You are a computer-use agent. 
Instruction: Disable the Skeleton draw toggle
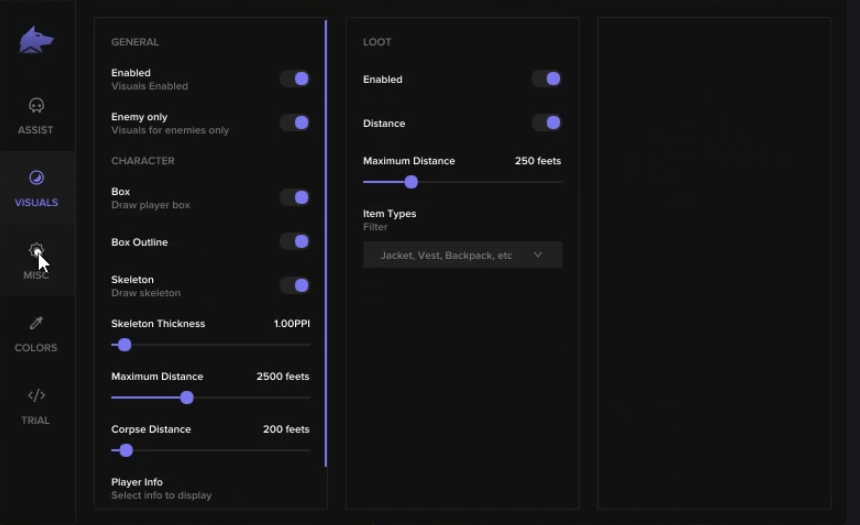pos(295,285)
